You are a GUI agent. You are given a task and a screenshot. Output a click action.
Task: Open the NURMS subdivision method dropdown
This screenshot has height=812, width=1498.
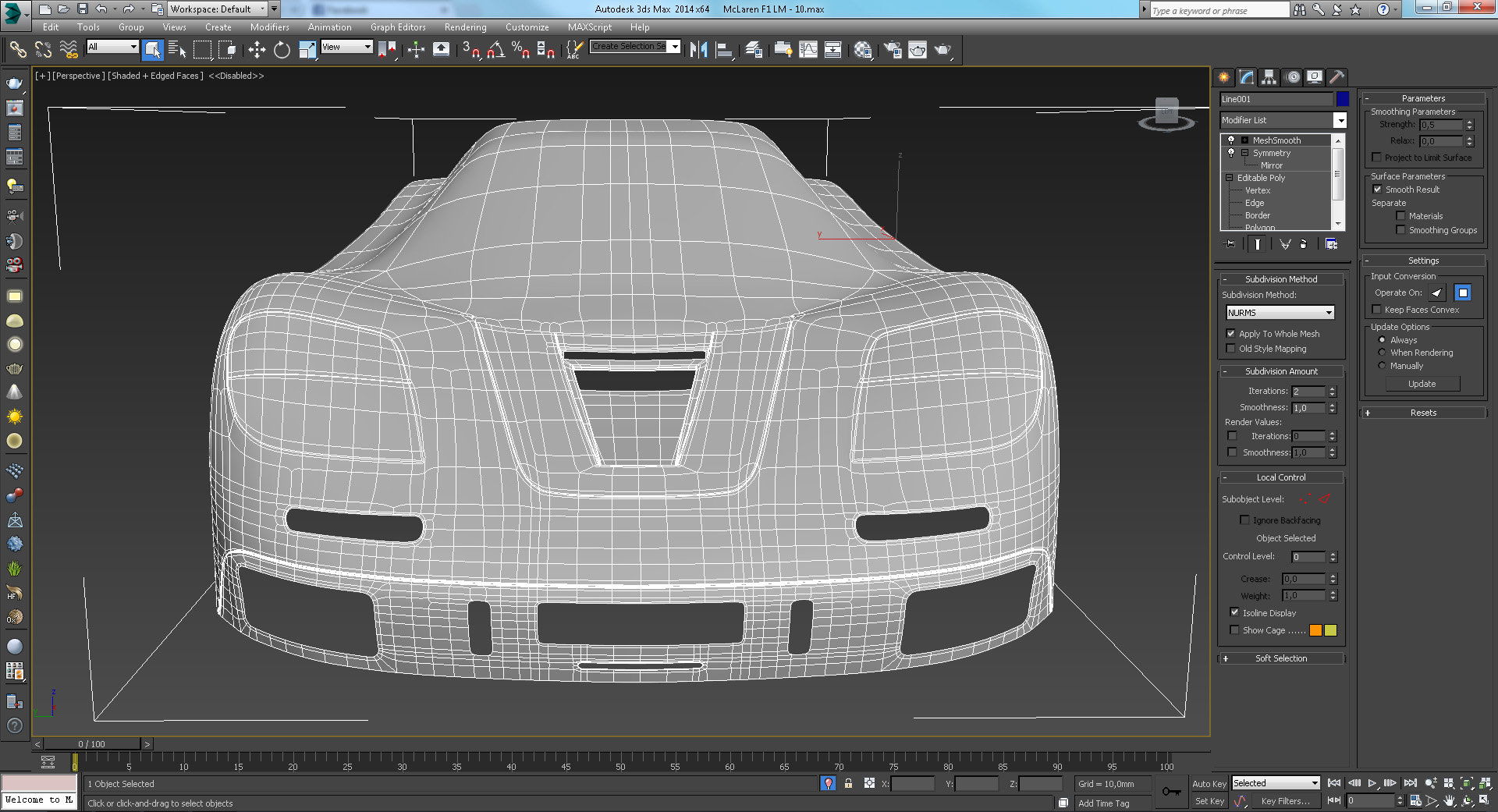[1280, 313]
